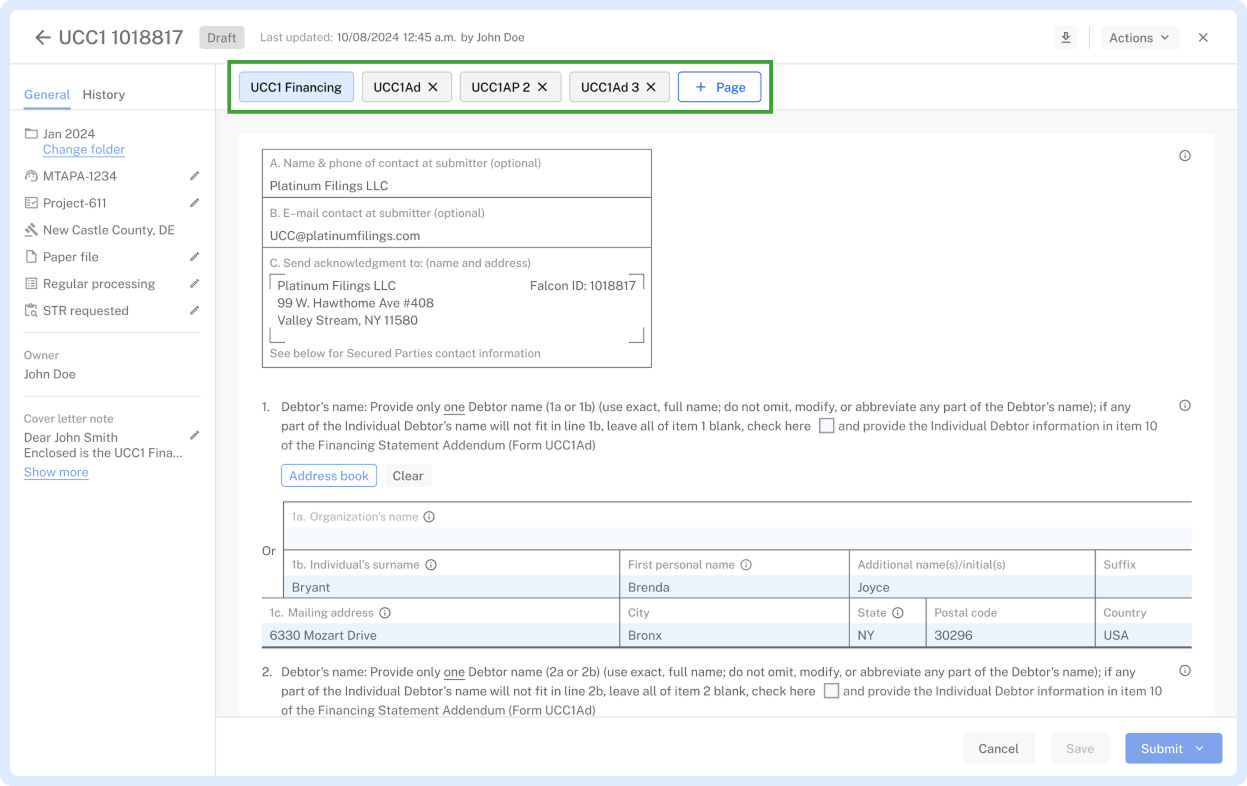This screenshot has width=1247, height=786.
Task: Click the Postal code field 30296
Action: pyautogui.click(x=1011, y=635)
